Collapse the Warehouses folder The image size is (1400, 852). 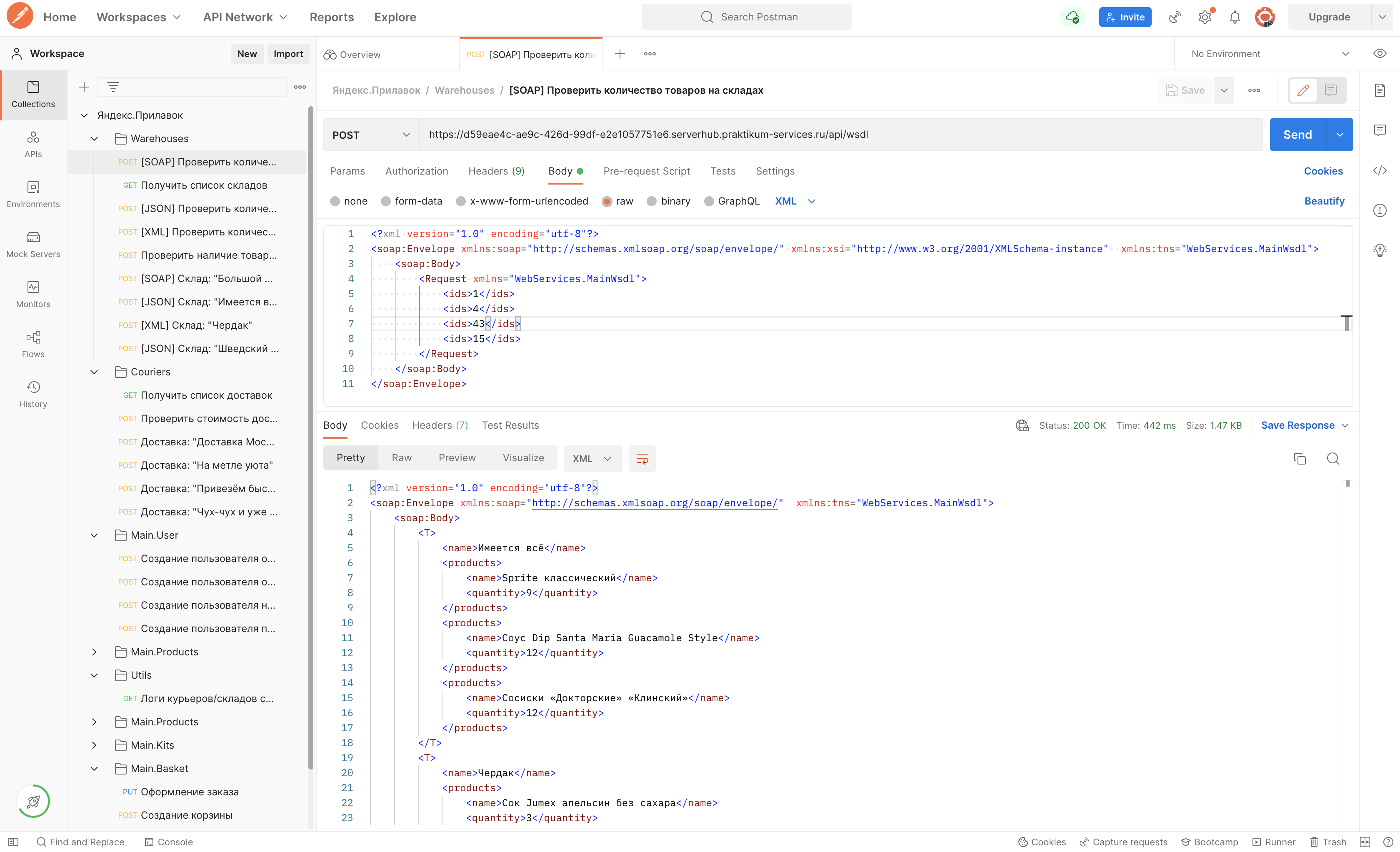pos(94,139)
